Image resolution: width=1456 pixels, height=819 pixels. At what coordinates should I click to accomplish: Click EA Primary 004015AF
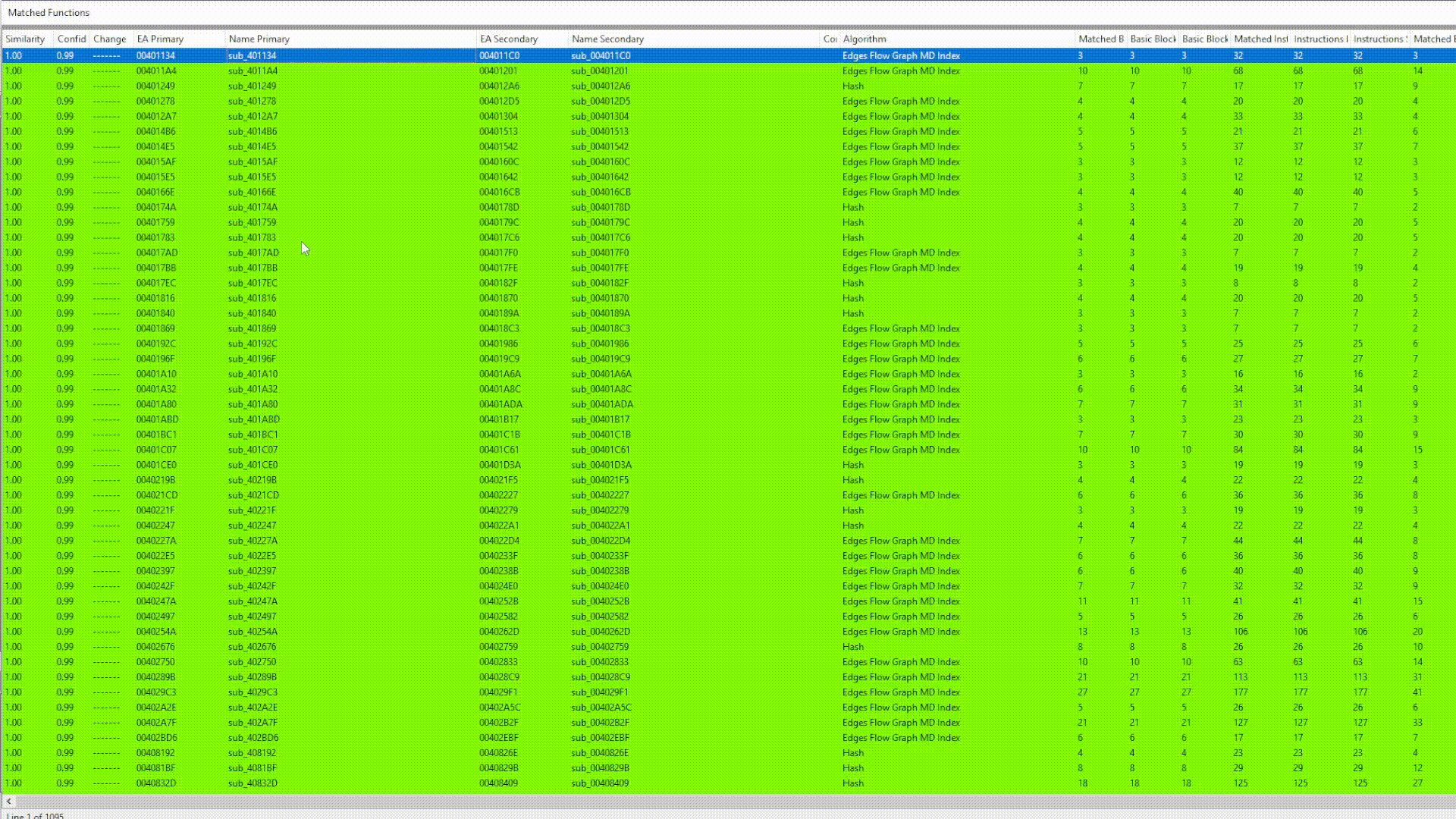click(x=155, y=162)
